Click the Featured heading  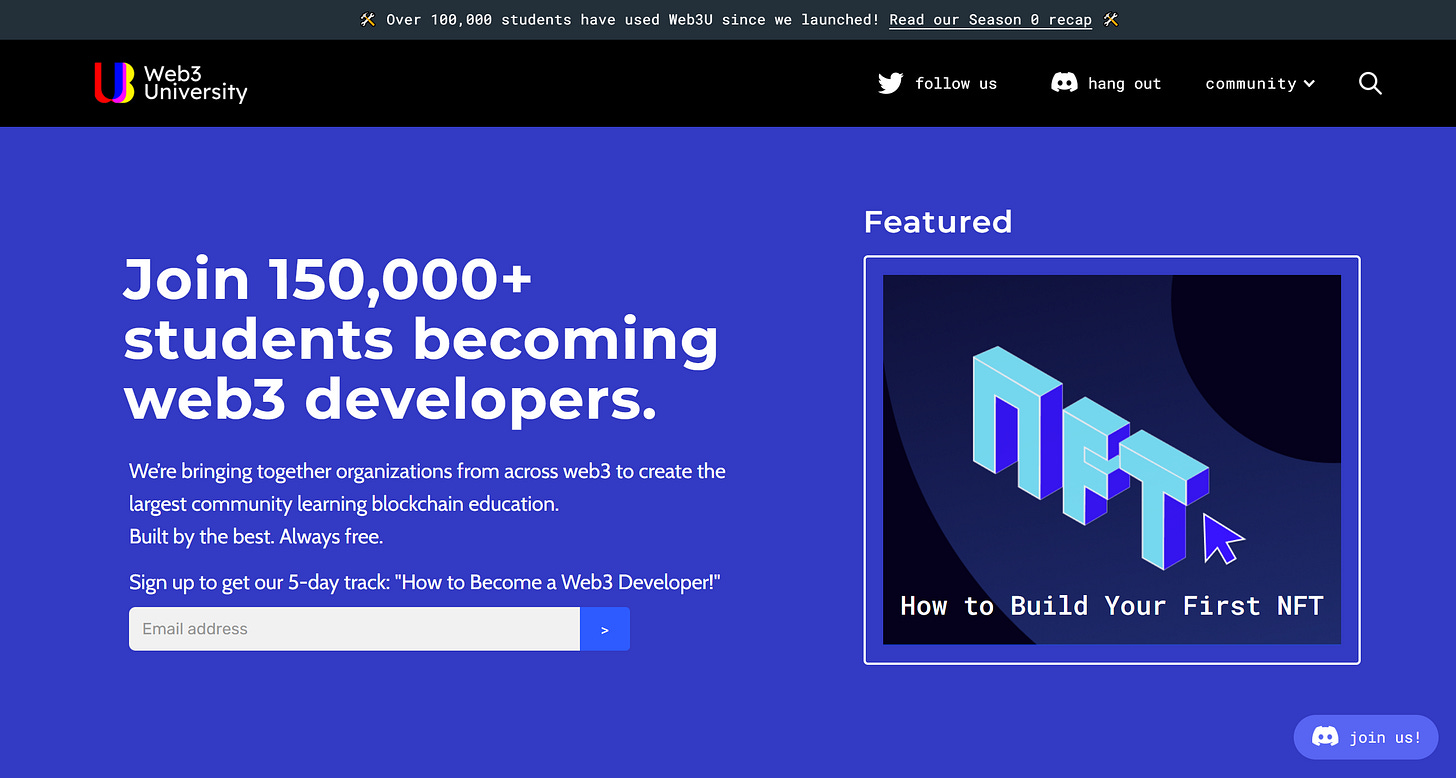(x=938, y=221)
